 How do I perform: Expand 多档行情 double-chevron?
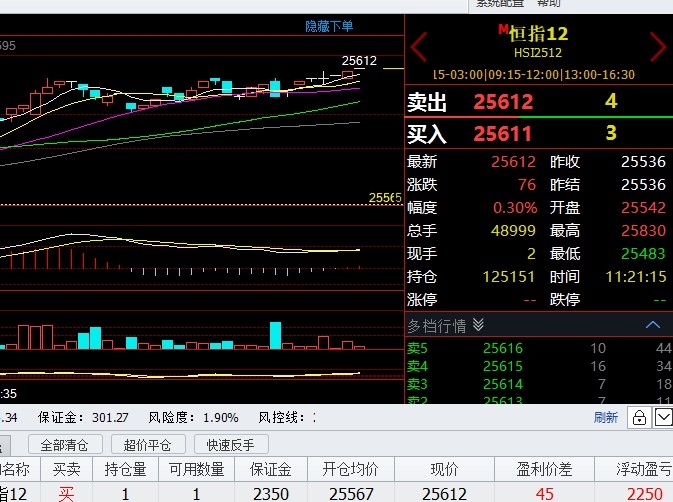click(x=478, y=325)
